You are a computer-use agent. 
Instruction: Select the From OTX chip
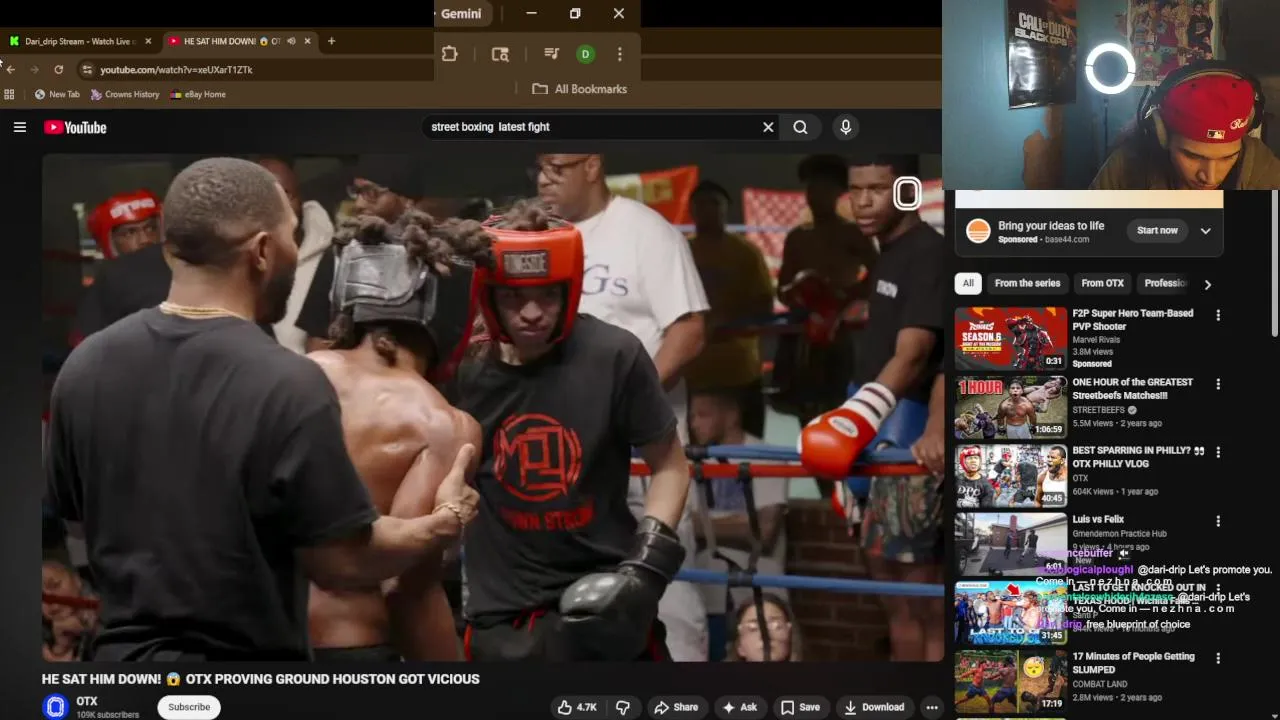pos(1102,283)
